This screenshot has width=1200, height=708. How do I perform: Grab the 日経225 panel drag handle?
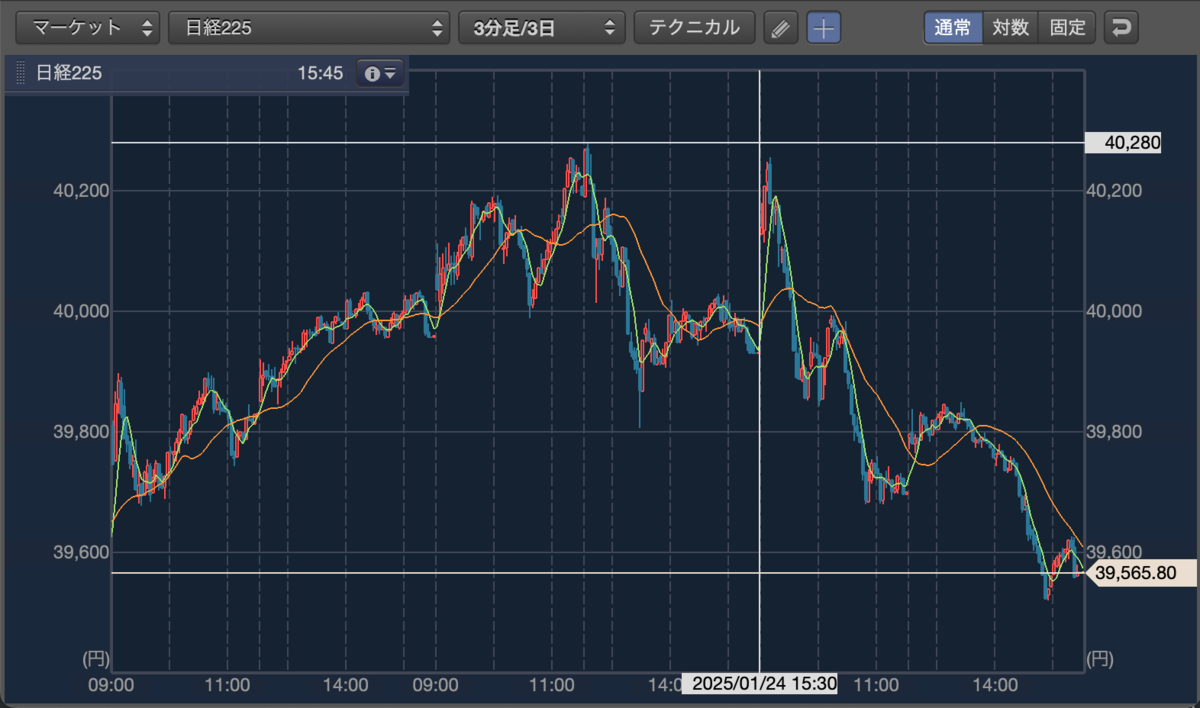click(20, 74)
